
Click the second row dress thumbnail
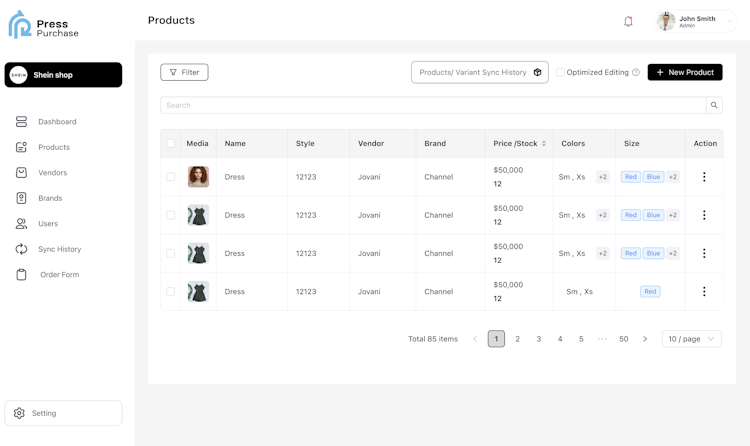[199, 215]
